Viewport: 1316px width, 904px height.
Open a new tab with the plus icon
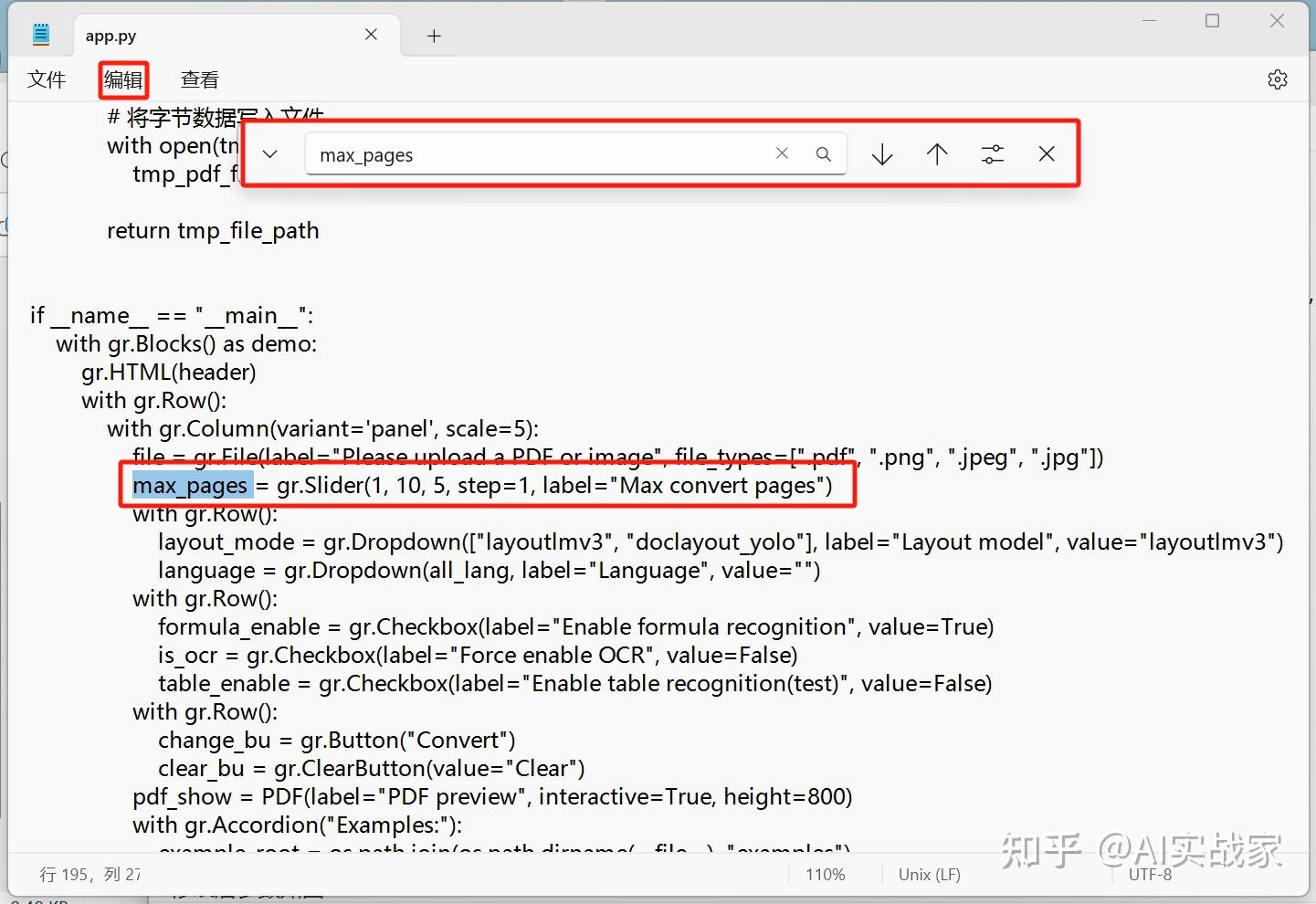click(x=433, y=35)
